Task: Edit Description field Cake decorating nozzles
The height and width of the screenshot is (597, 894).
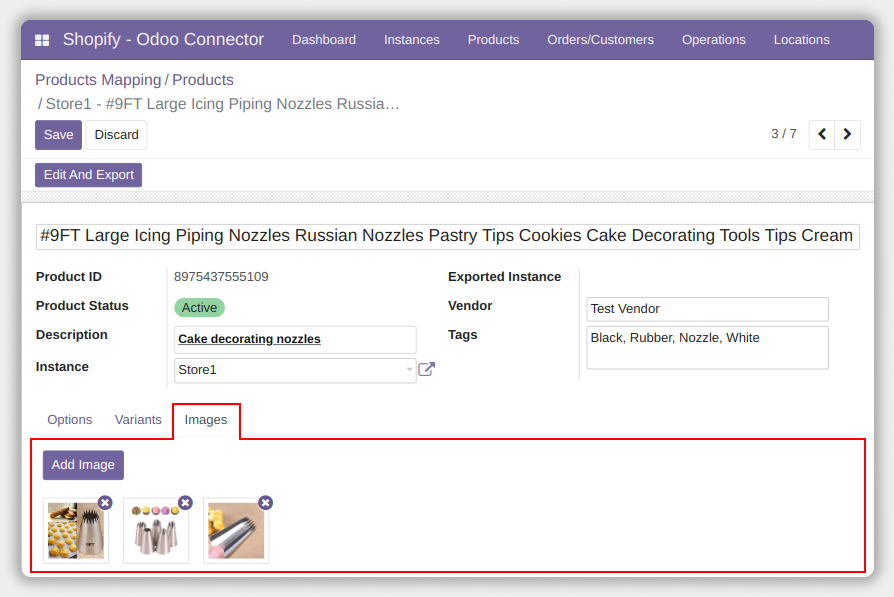Action: (295, 339)
